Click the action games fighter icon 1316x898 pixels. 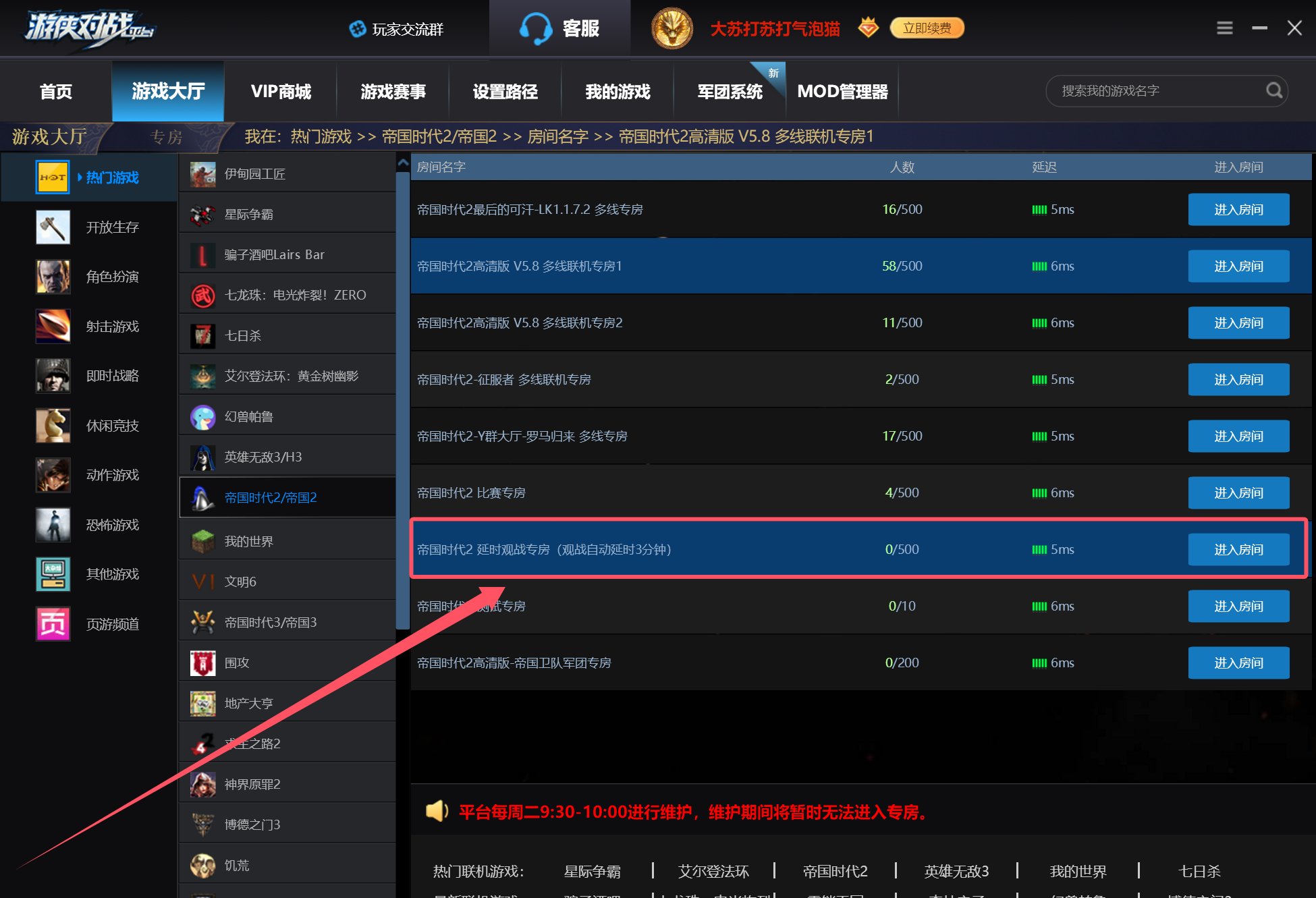click(x=53, y=475)
